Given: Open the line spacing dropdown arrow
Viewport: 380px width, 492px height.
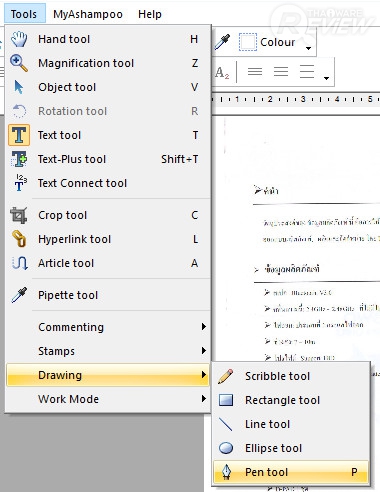Looking at the screenshot, I should [326, 78].
